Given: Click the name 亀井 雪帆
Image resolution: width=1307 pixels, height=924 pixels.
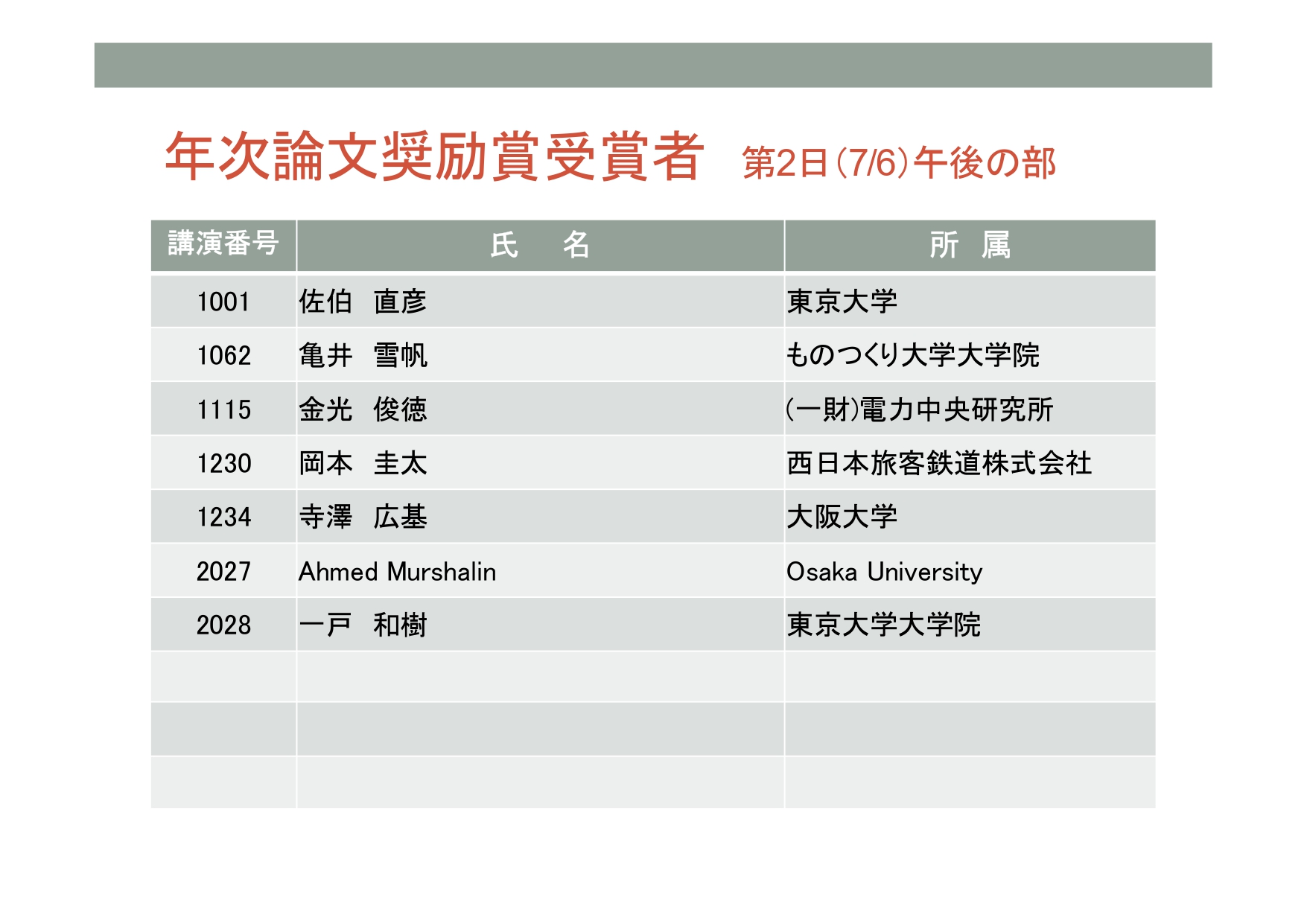Looking at the screenshot, I should click(x=363, y=356).
